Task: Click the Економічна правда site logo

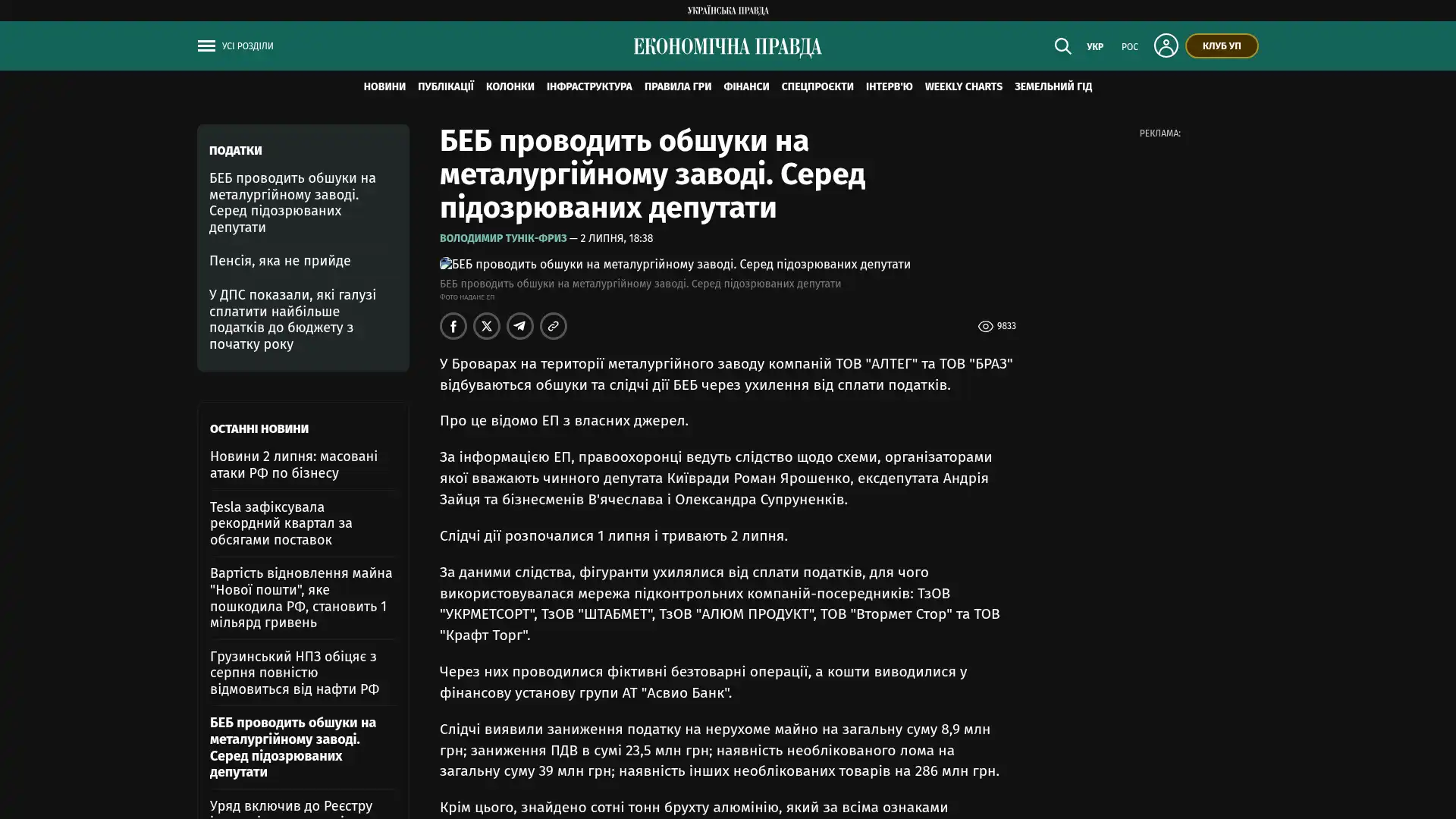Action: click(727, 47)
